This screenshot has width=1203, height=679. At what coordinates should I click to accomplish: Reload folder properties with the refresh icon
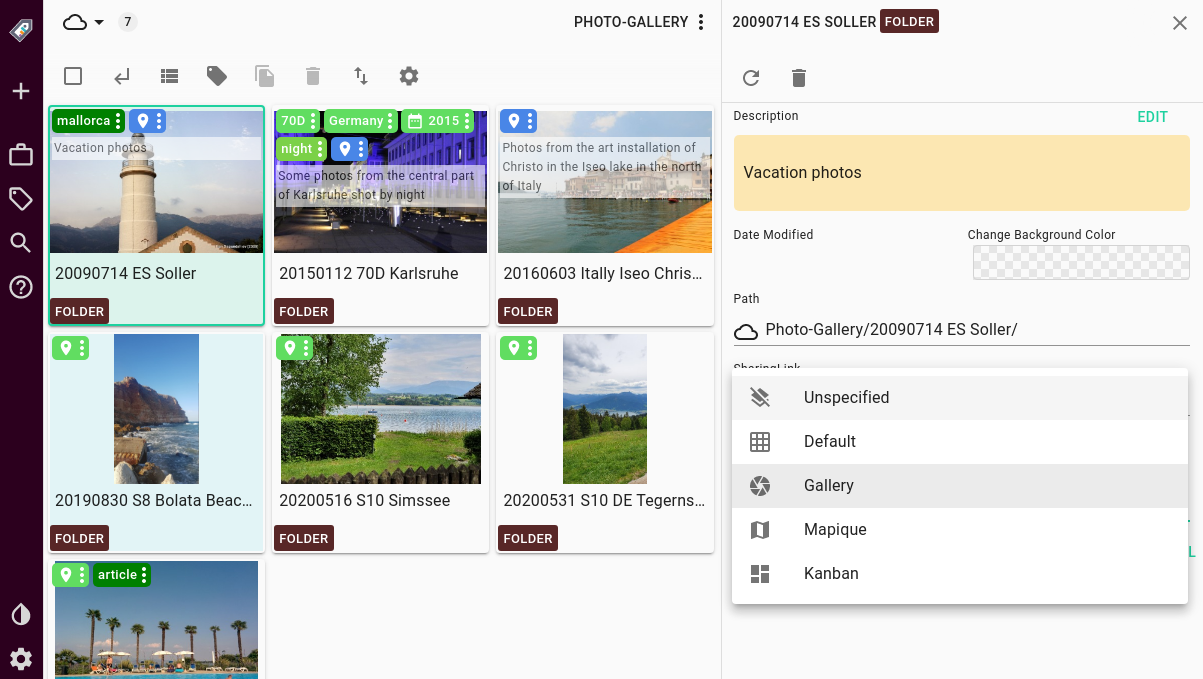point(751,78)
